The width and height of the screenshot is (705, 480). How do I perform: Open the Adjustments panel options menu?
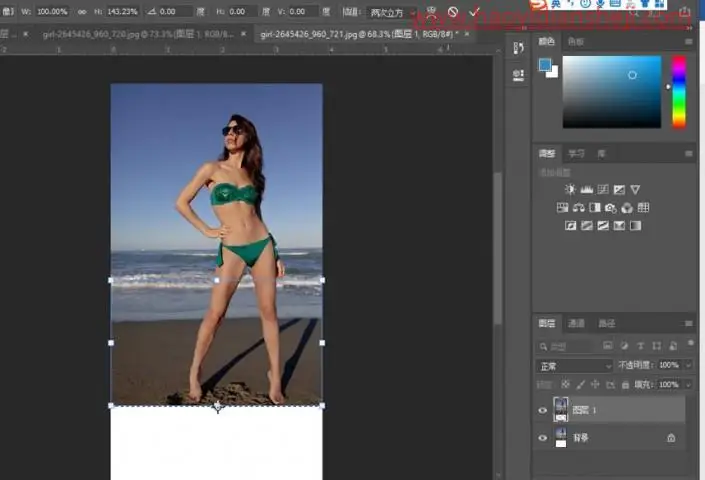coord(688,154)
